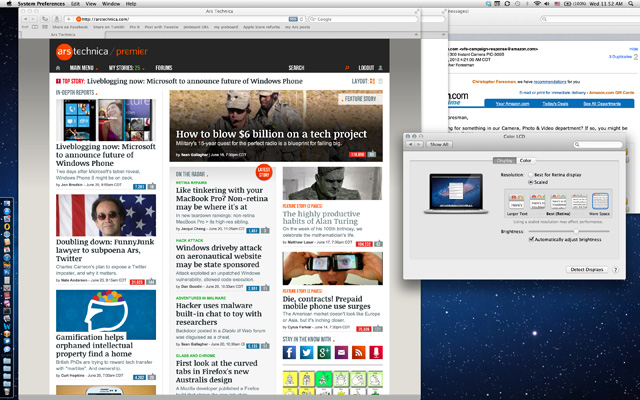Choose the Larger Text scaling option
The height and width of the screenshot is (400, 640).
516,201
